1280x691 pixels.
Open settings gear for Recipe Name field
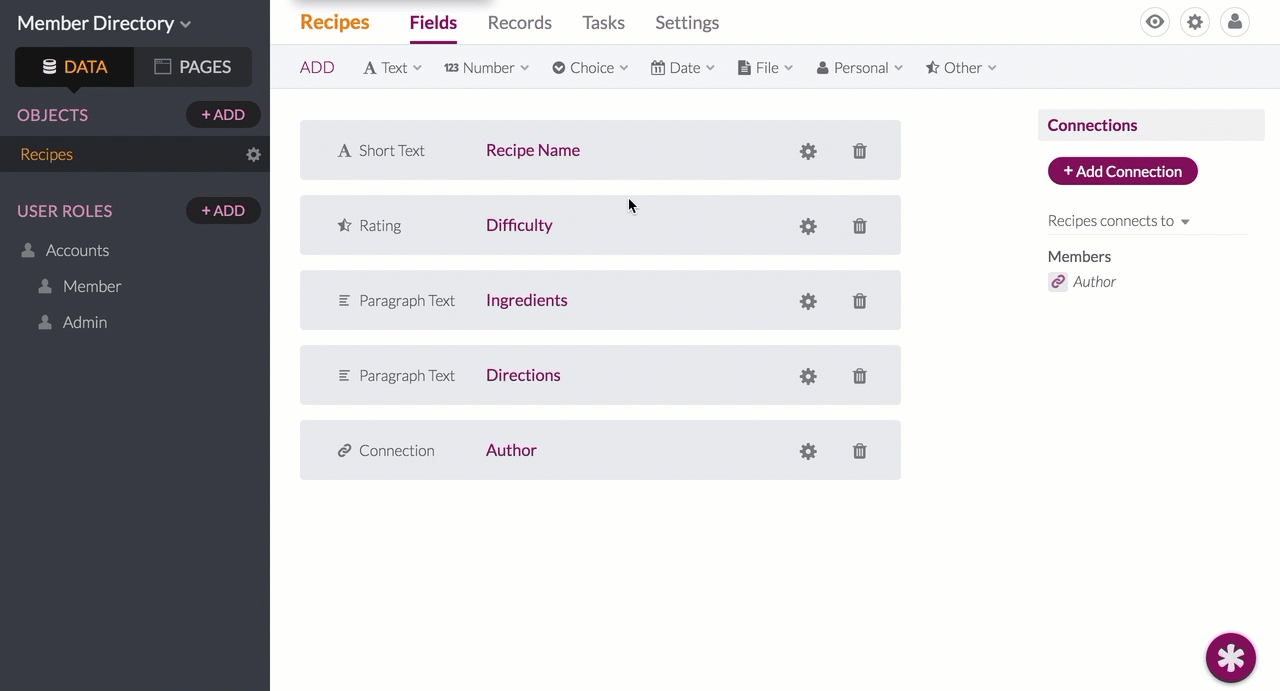tap(808, 151)
